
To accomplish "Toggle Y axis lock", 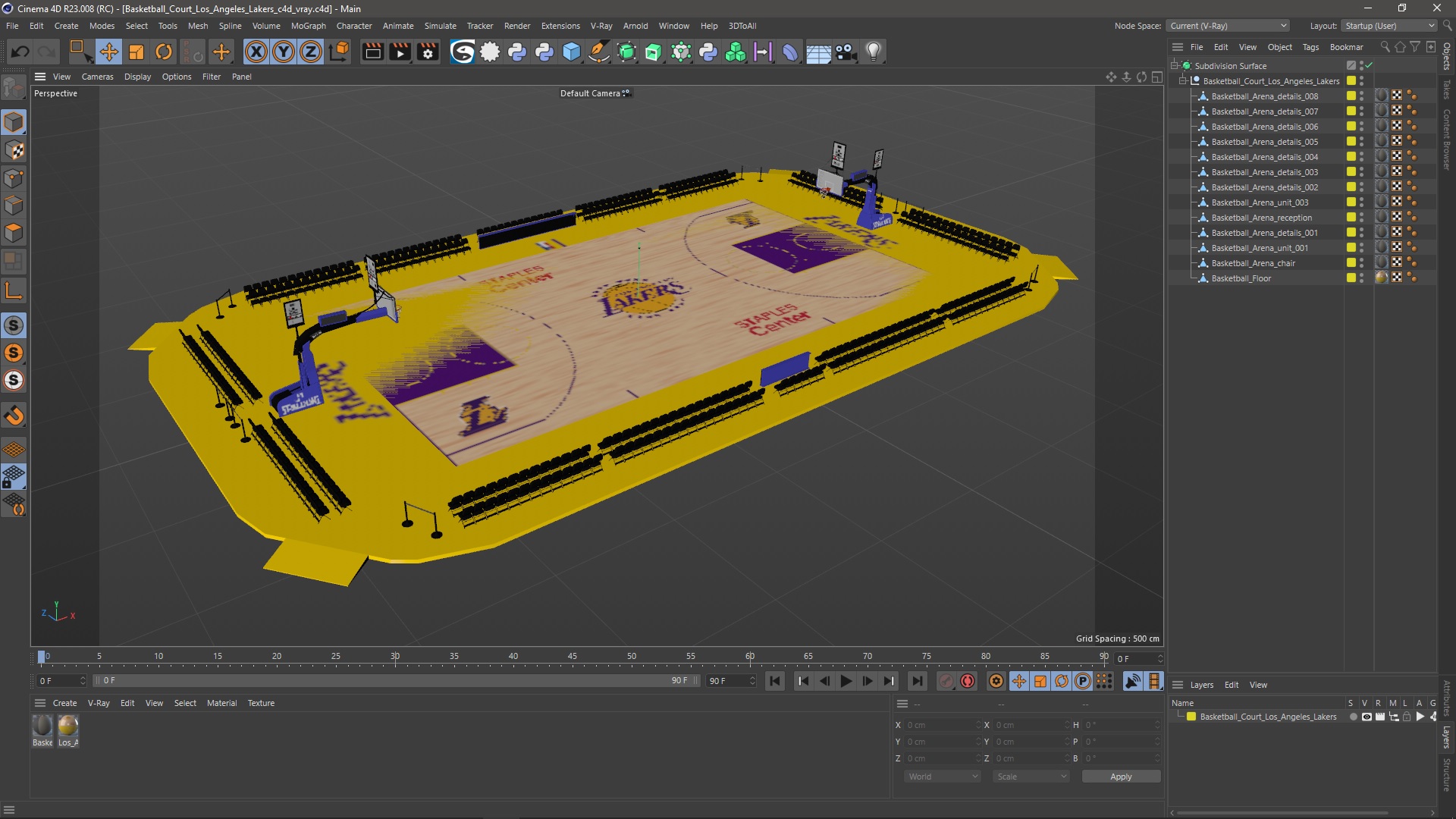I will pos(284,52).
